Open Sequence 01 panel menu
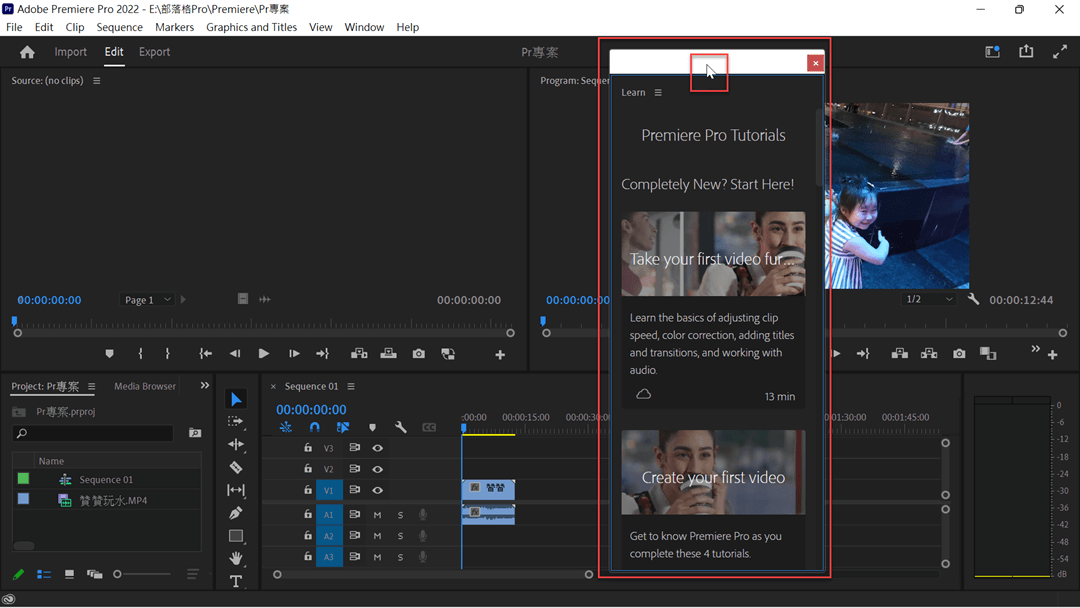 351,386
